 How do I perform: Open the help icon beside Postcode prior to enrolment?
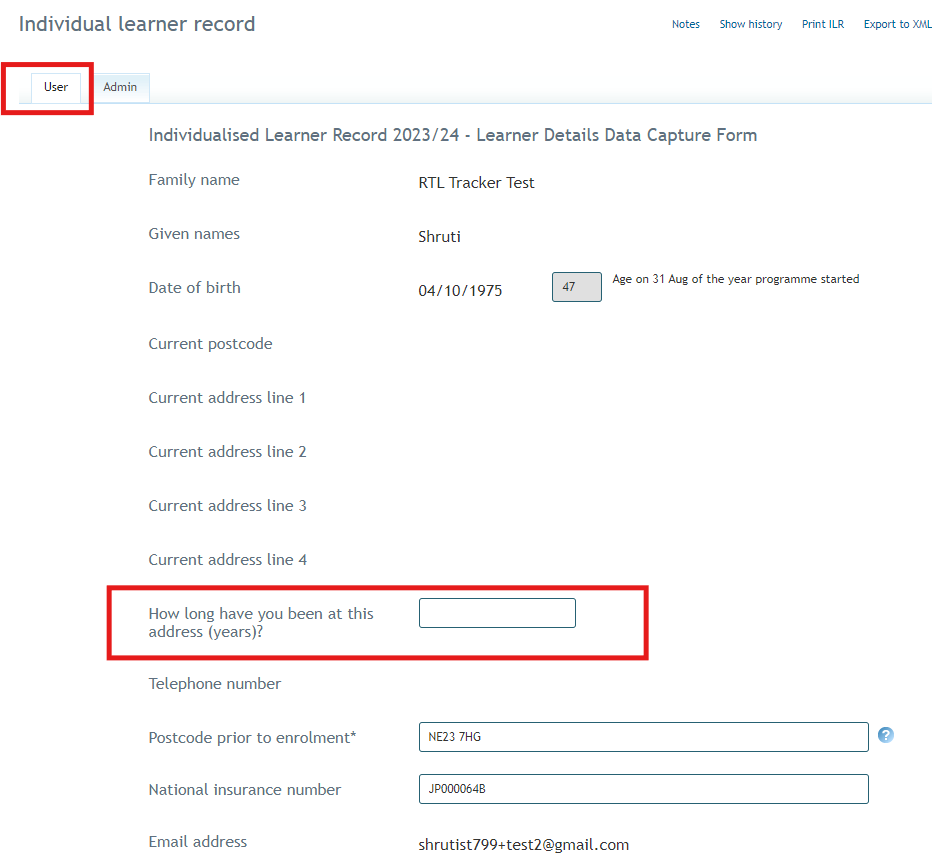885,735
